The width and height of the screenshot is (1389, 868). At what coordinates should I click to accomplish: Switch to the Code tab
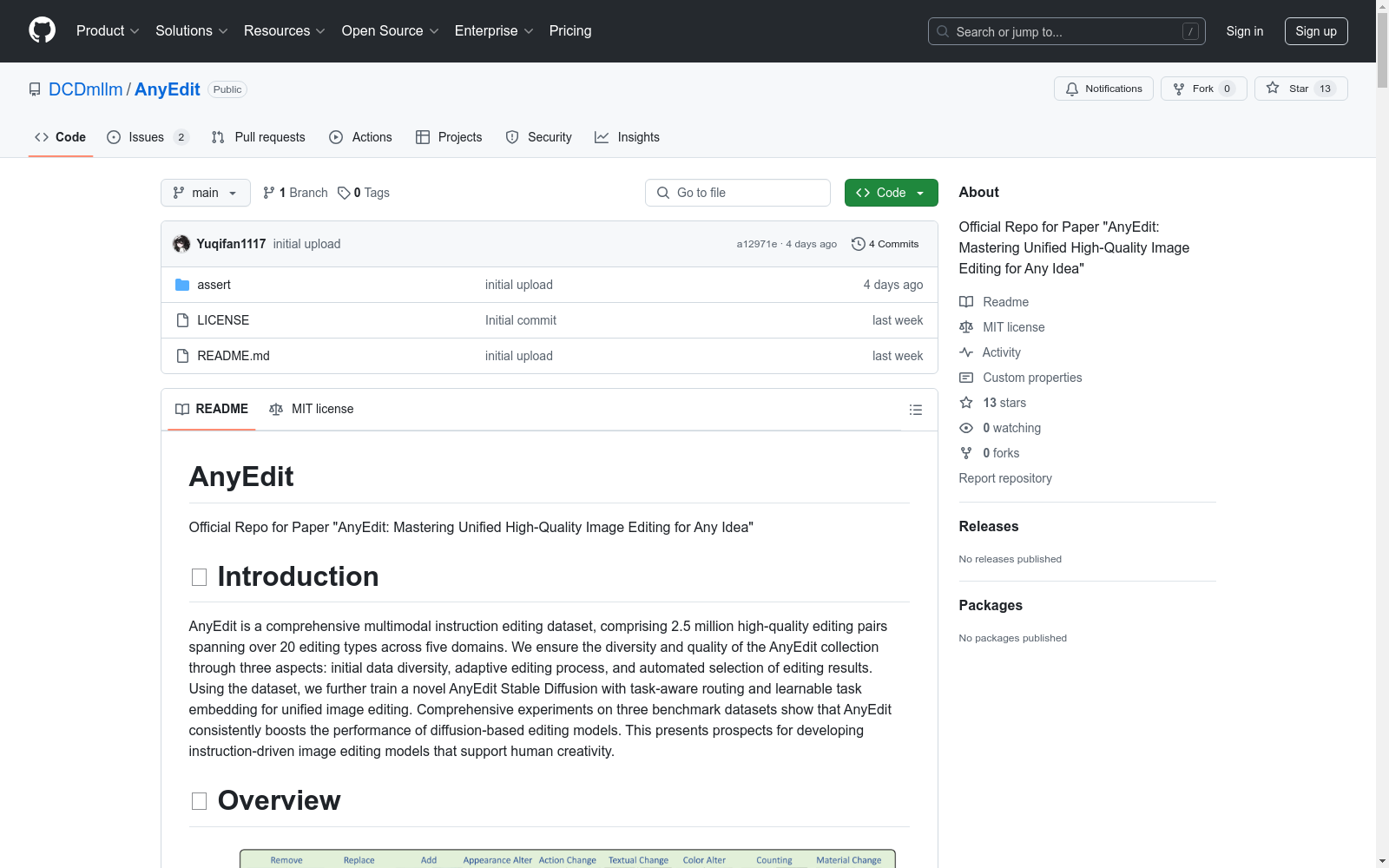coord(61,137)
